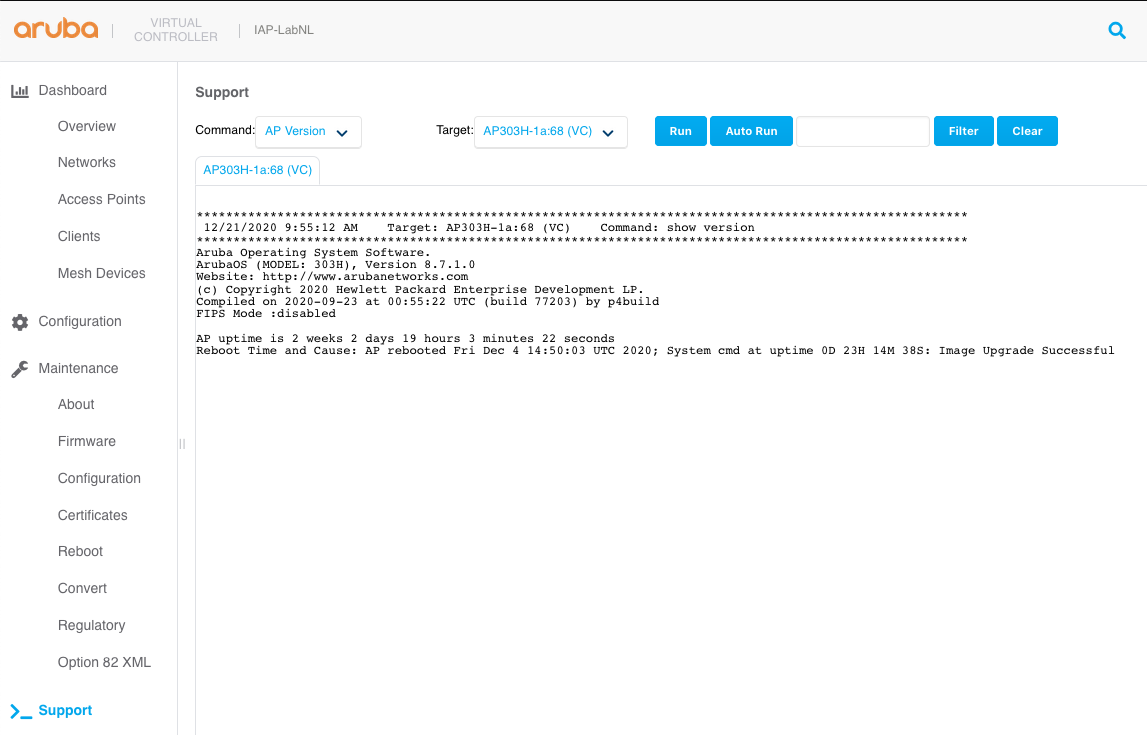
Task: Click the 'Command: show version' header text
Action: [677, 227]
